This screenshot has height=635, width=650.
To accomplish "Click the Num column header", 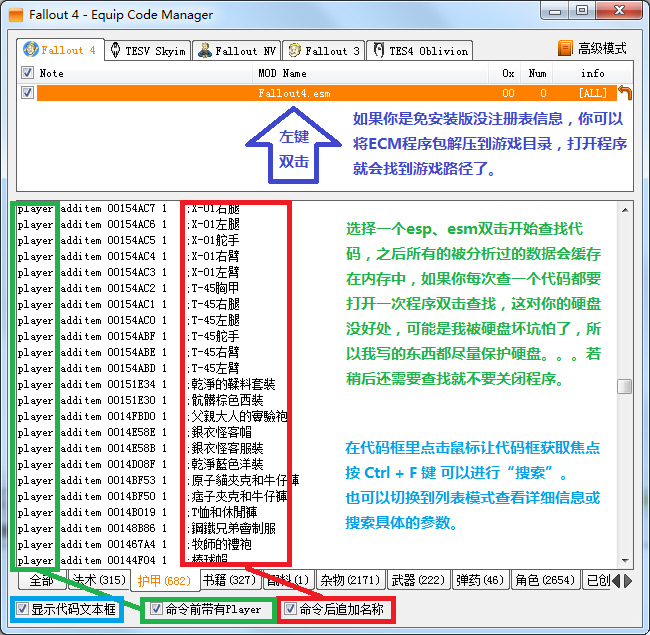I will [537, 73].
